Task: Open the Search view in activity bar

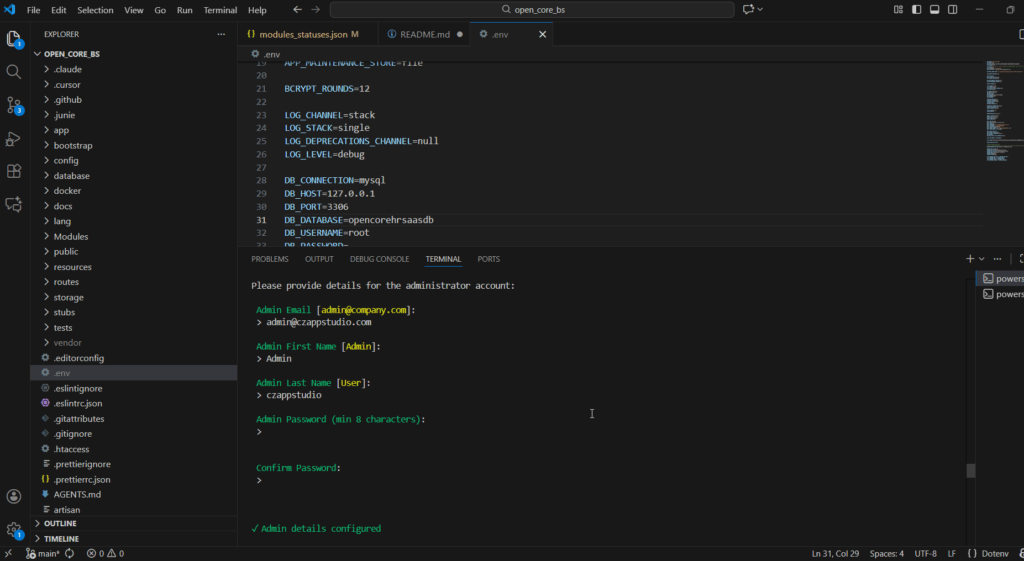Action: 14,72
